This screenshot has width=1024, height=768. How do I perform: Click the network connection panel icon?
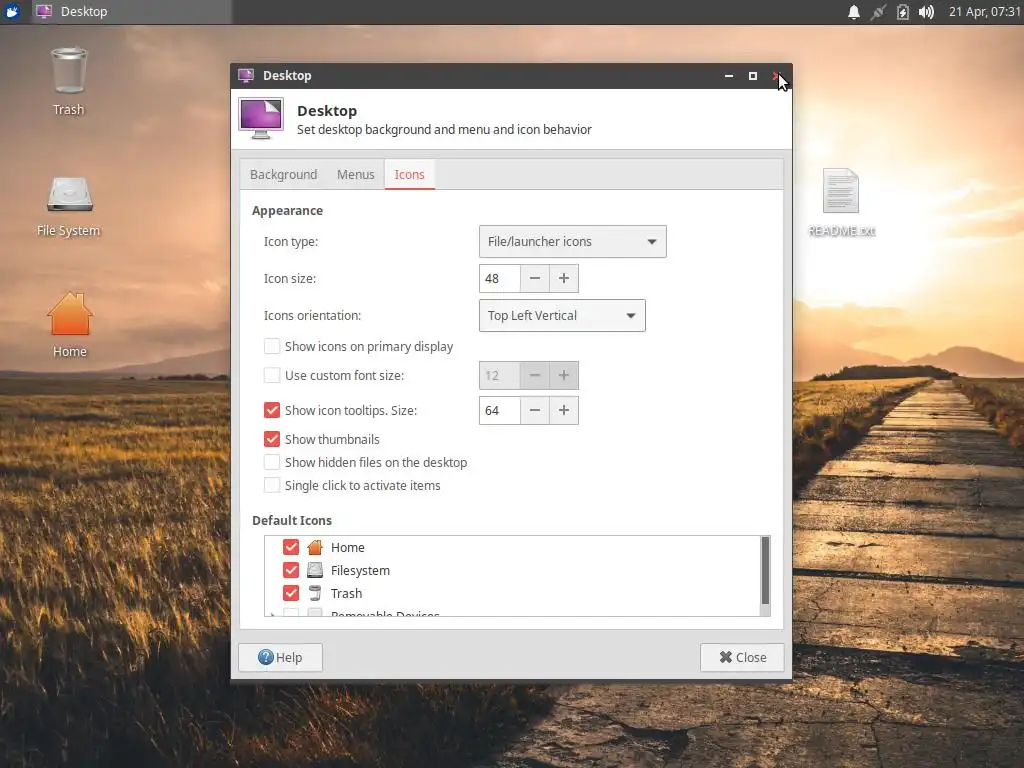[878, 12]
